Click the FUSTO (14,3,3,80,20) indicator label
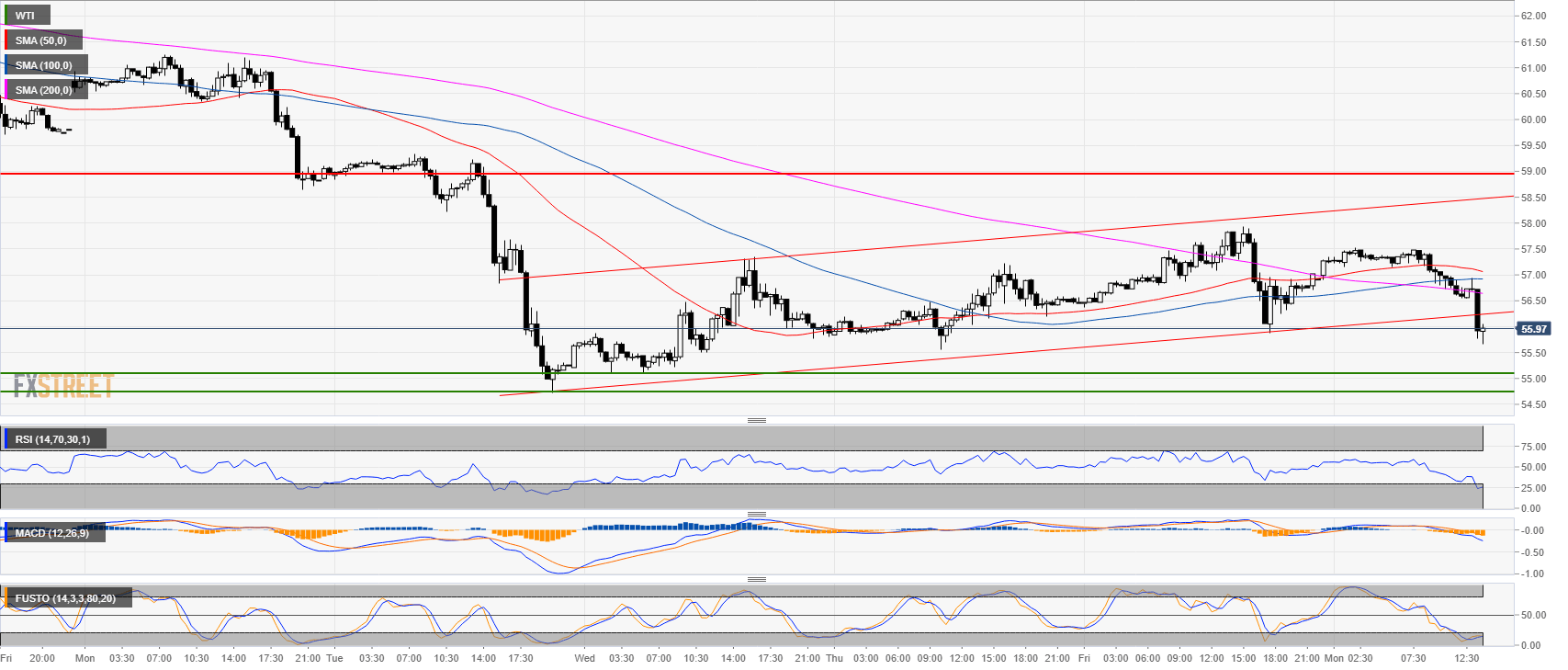Image resolution: width=1568 pixels, height=670 pixels. click(64, 598)
